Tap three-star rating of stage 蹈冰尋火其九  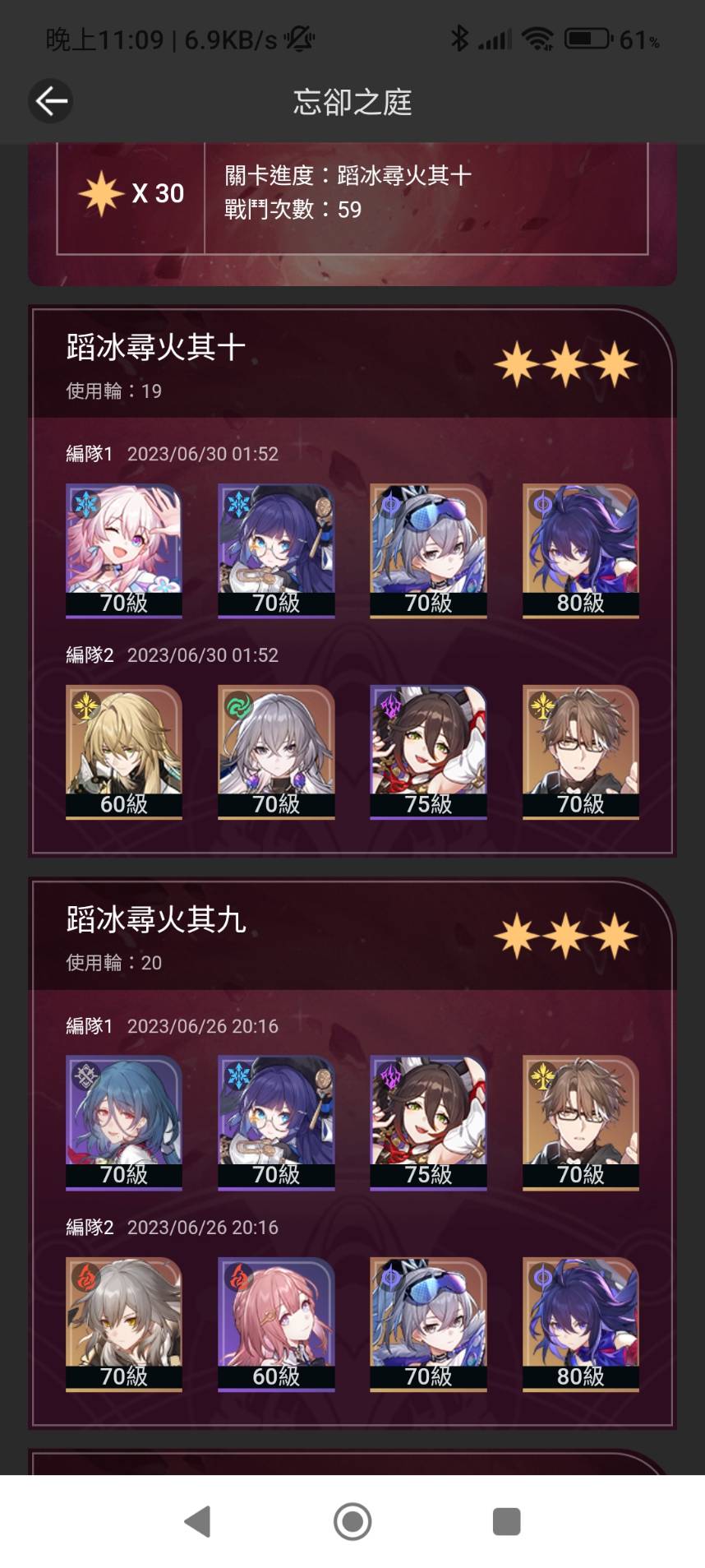tap(566, 937)
